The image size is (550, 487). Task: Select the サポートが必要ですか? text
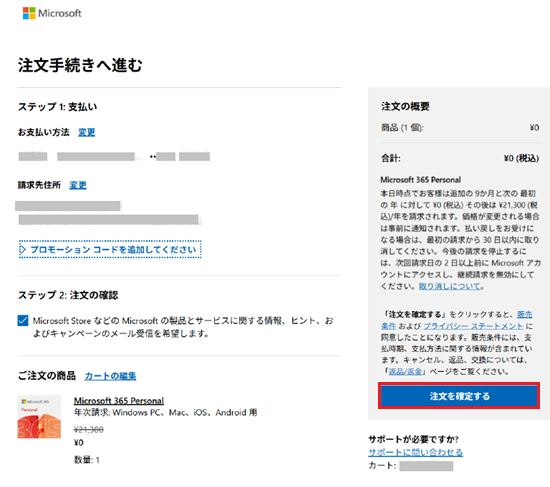pos(413,439)
